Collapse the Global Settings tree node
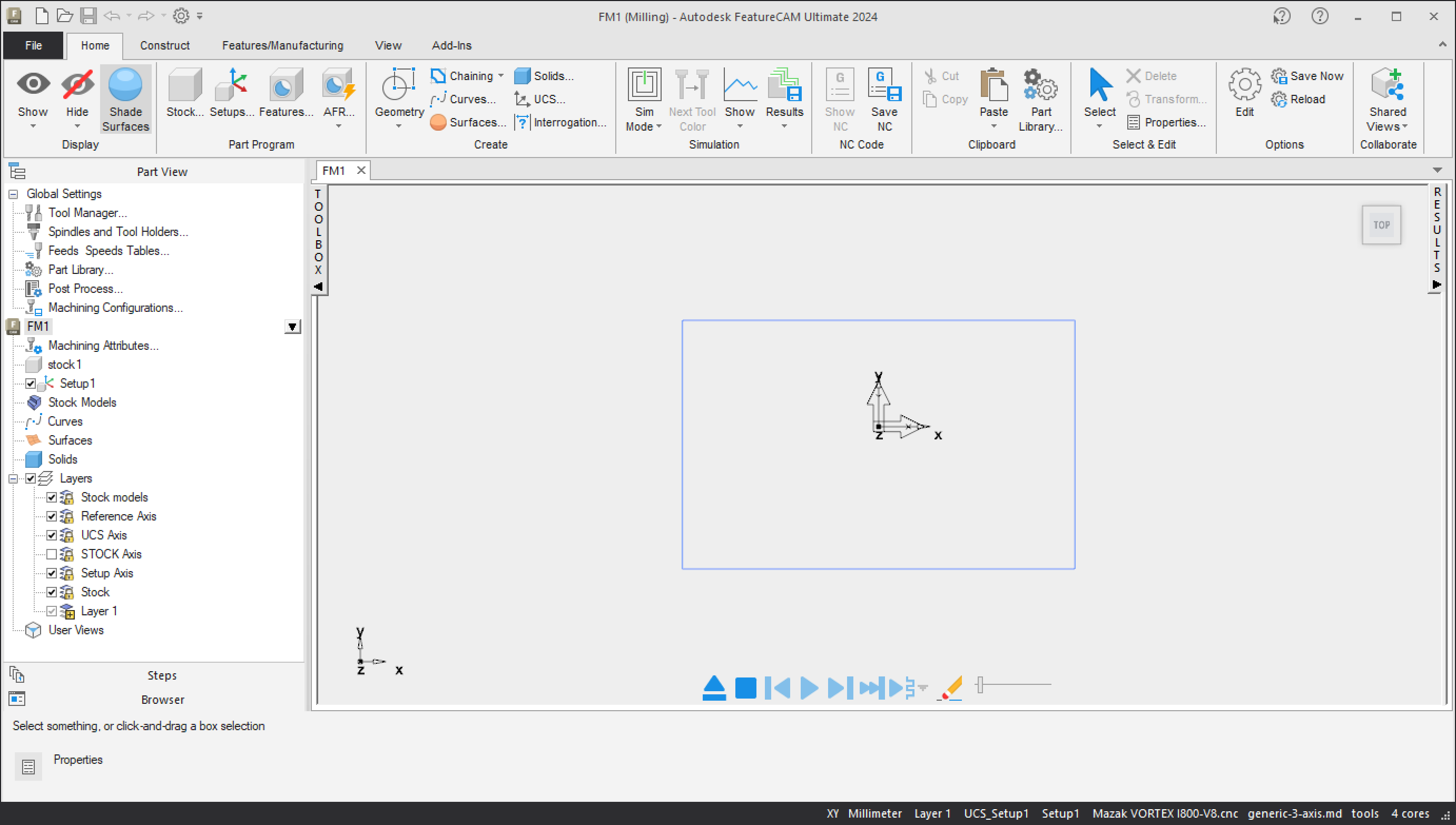Viewport: 1456px width, 825px height. [13, 194]
